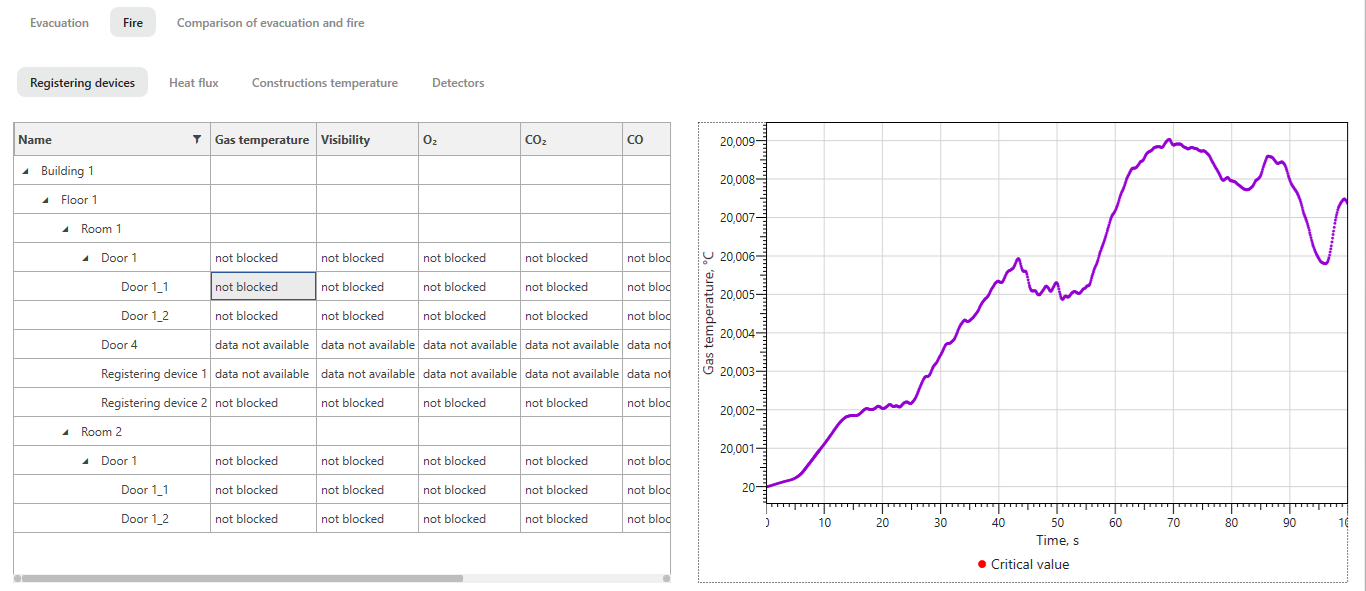Image resolution: width=1366 pixels, height=591 pixels.
Task: Open the Constructions temperature tab
Action: coord(324,82)
